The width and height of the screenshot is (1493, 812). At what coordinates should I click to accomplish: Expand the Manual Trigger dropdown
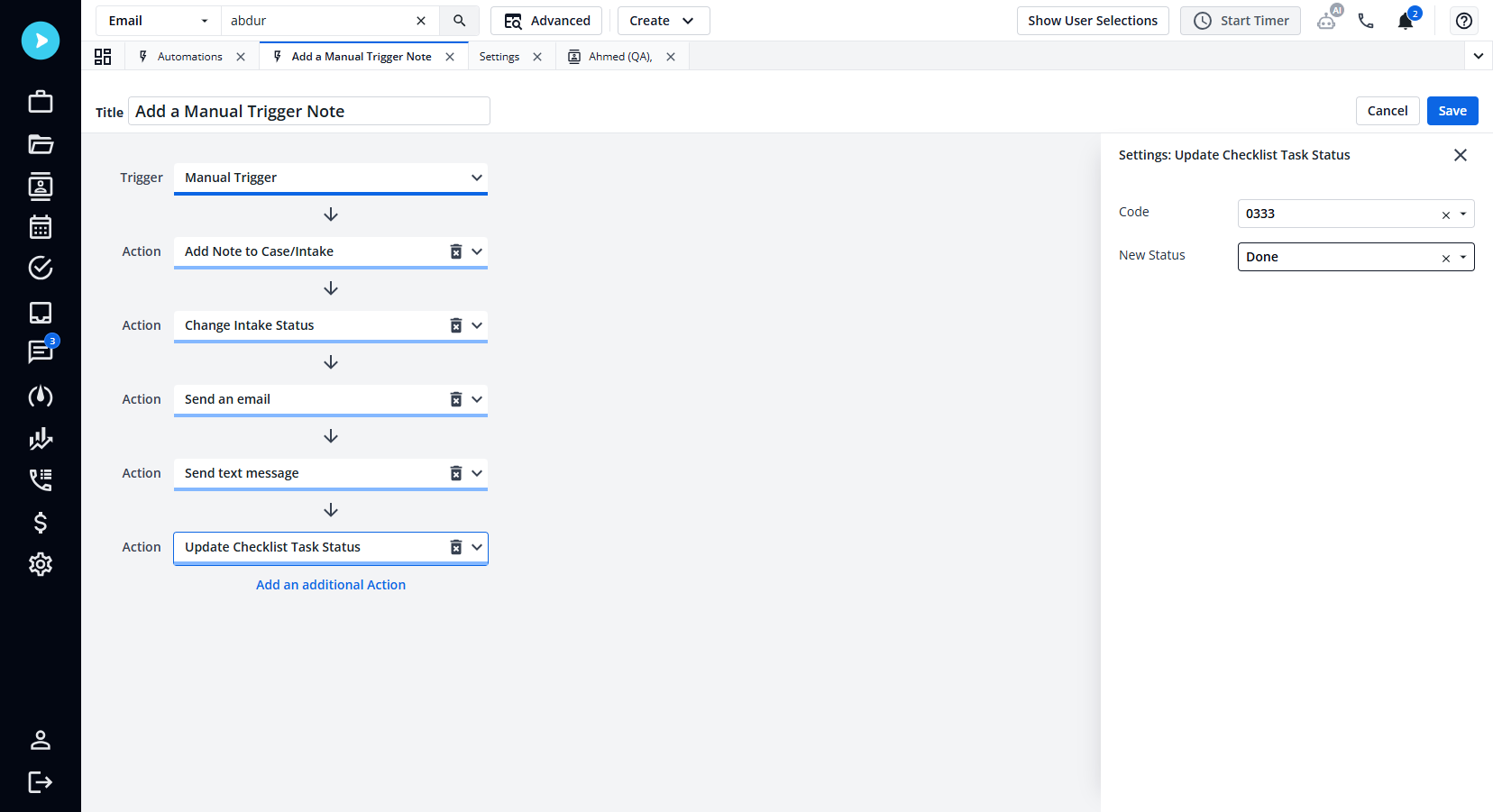[x=477, y=178]
